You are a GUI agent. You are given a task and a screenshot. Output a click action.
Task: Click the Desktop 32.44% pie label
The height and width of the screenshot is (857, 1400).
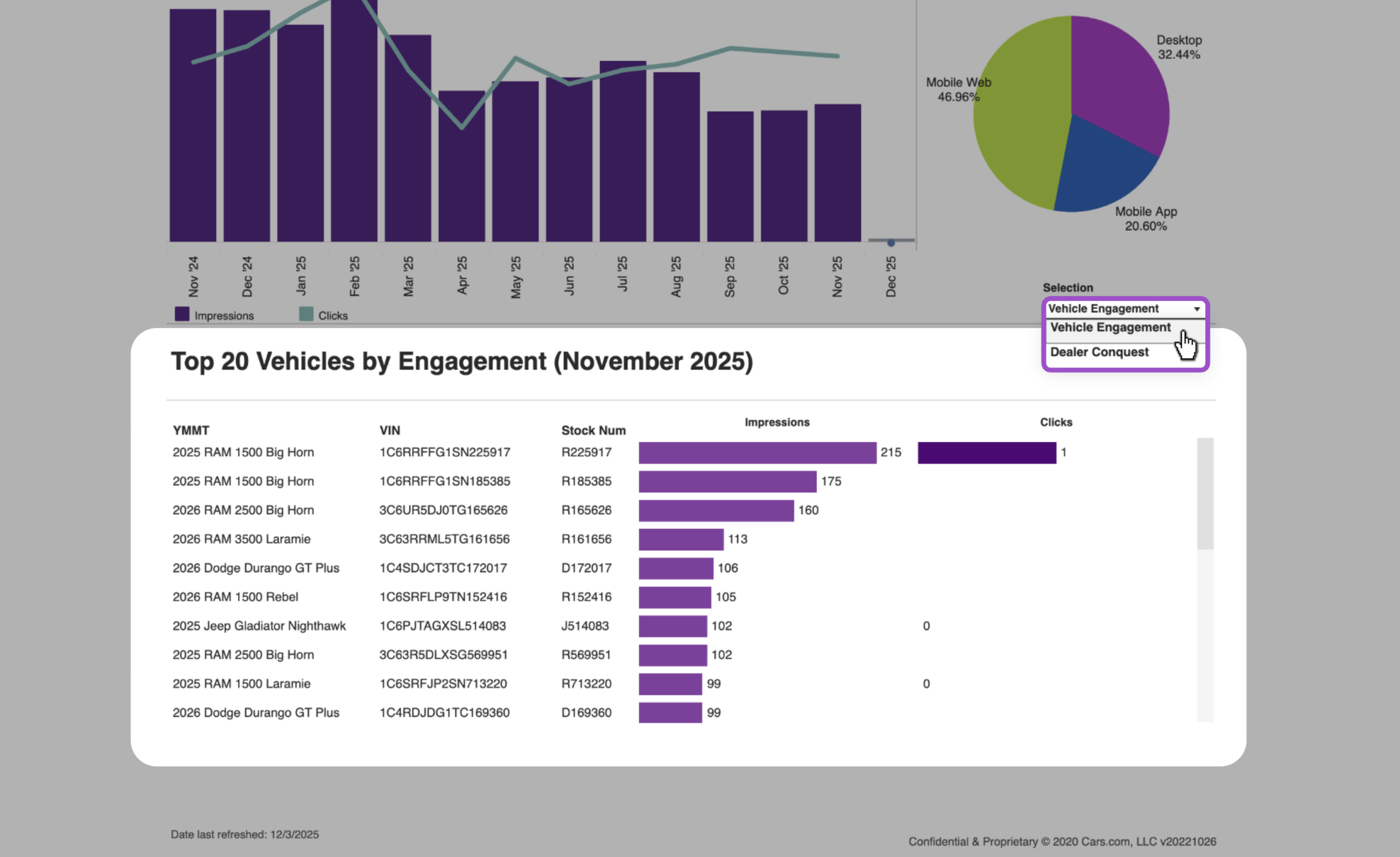click(x=1179, y=48)
